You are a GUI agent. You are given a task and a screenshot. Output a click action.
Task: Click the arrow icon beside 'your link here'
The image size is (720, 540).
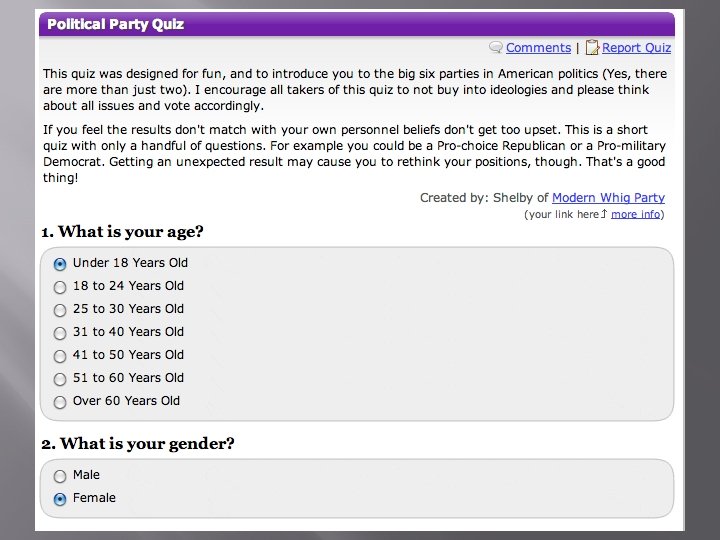pos(605,214)
